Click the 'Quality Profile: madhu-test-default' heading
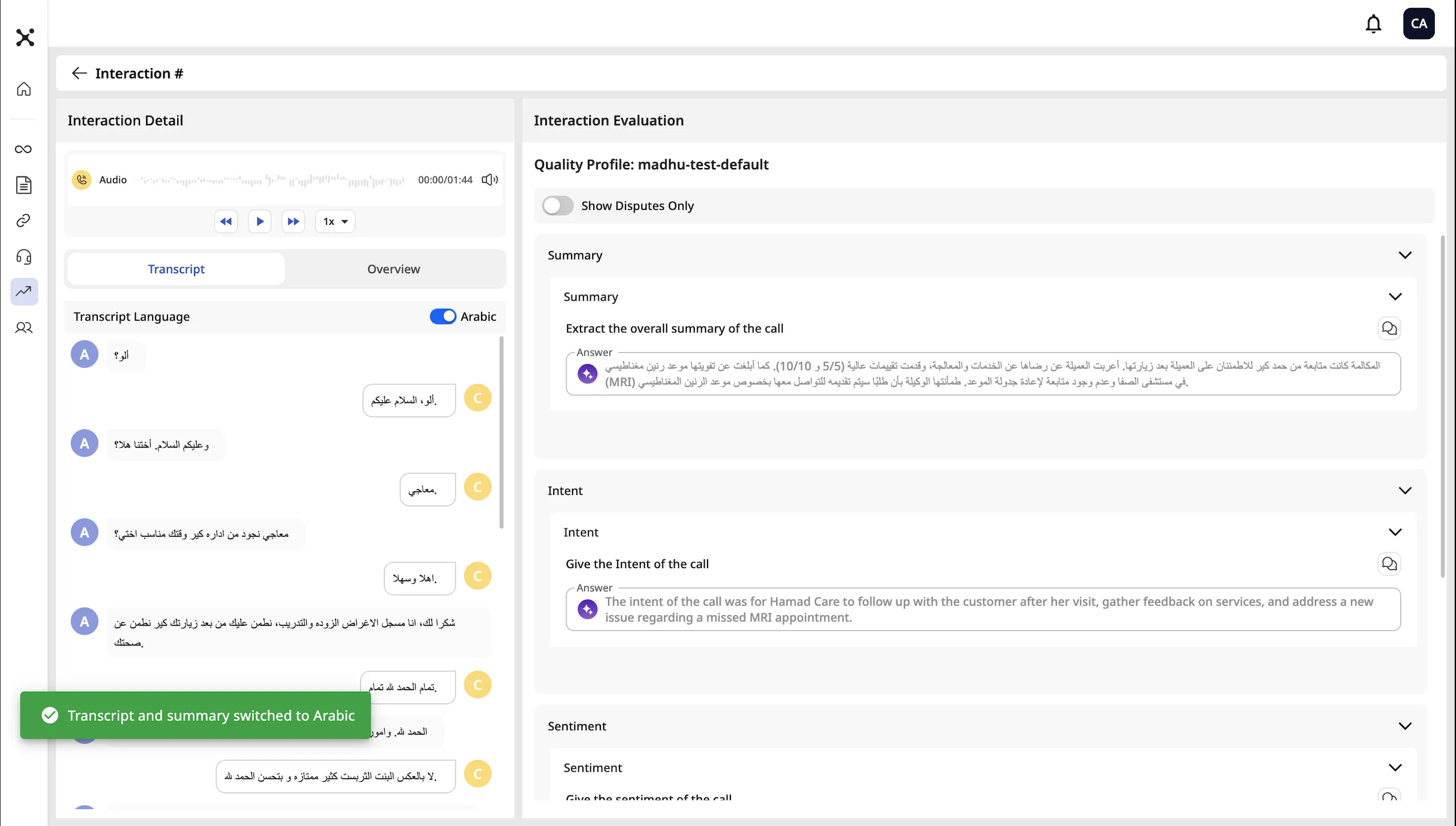The width and height of the screenshot is (1456, 826). click(x=651, y=164)
